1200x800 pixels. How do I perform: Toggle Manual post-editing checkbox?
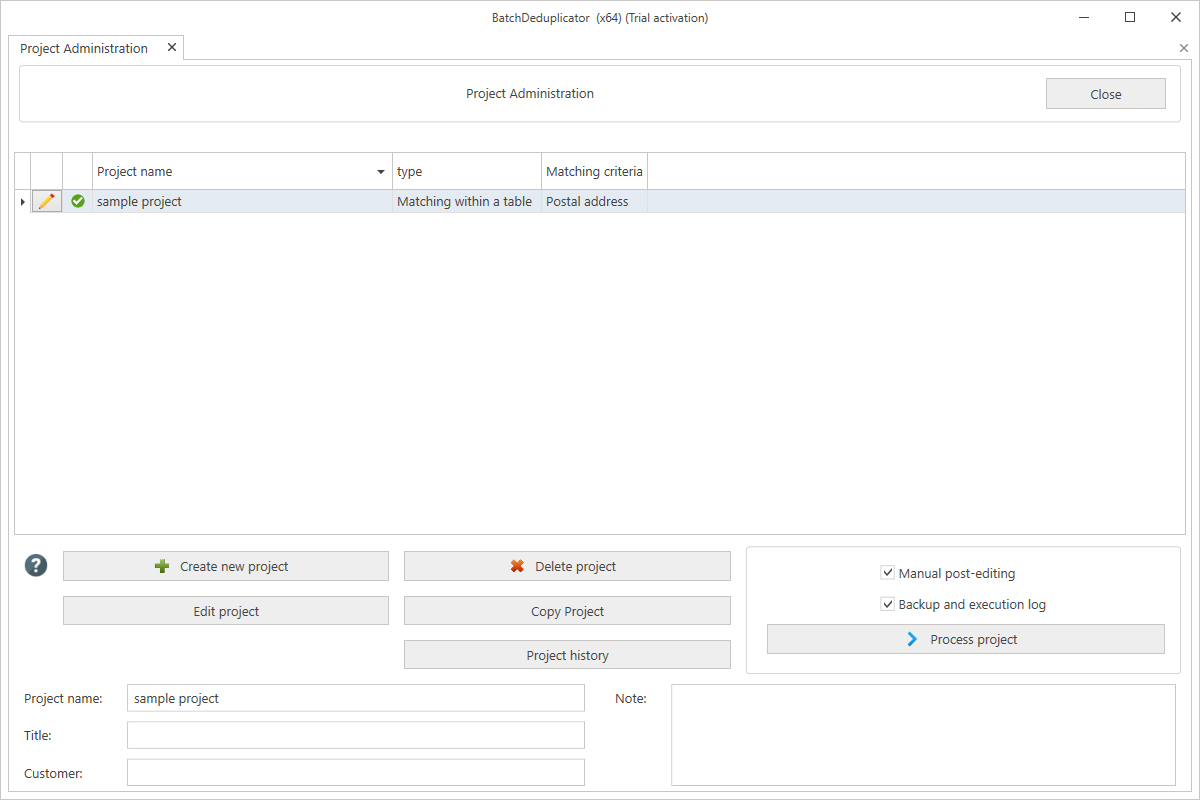pyautogui.click(x=887, y=573)
